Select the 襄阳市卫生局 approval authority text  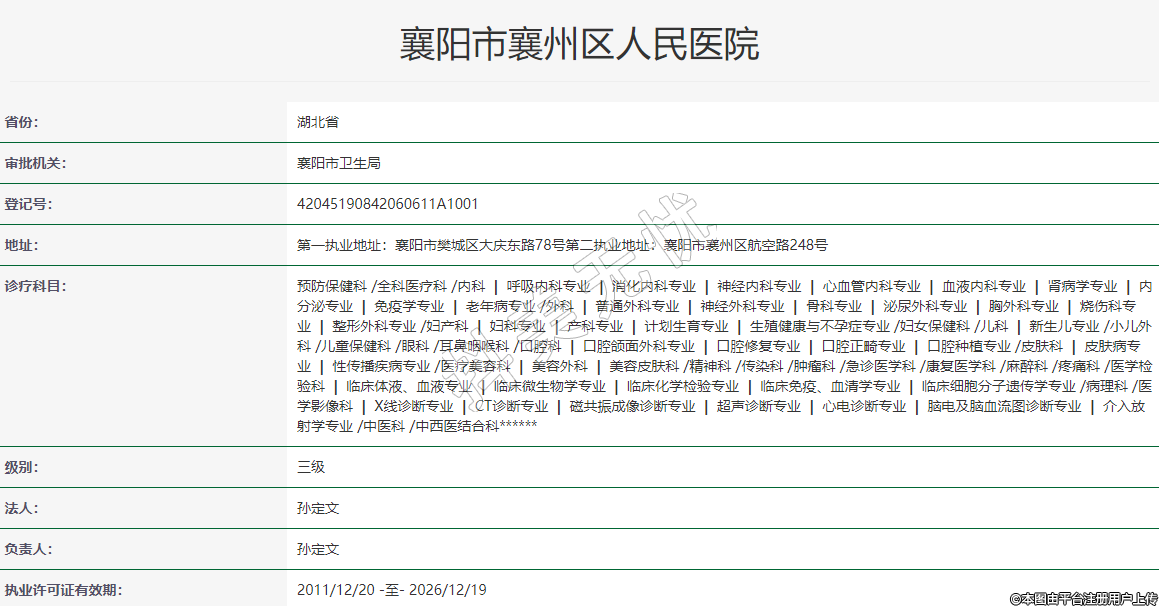338,163
